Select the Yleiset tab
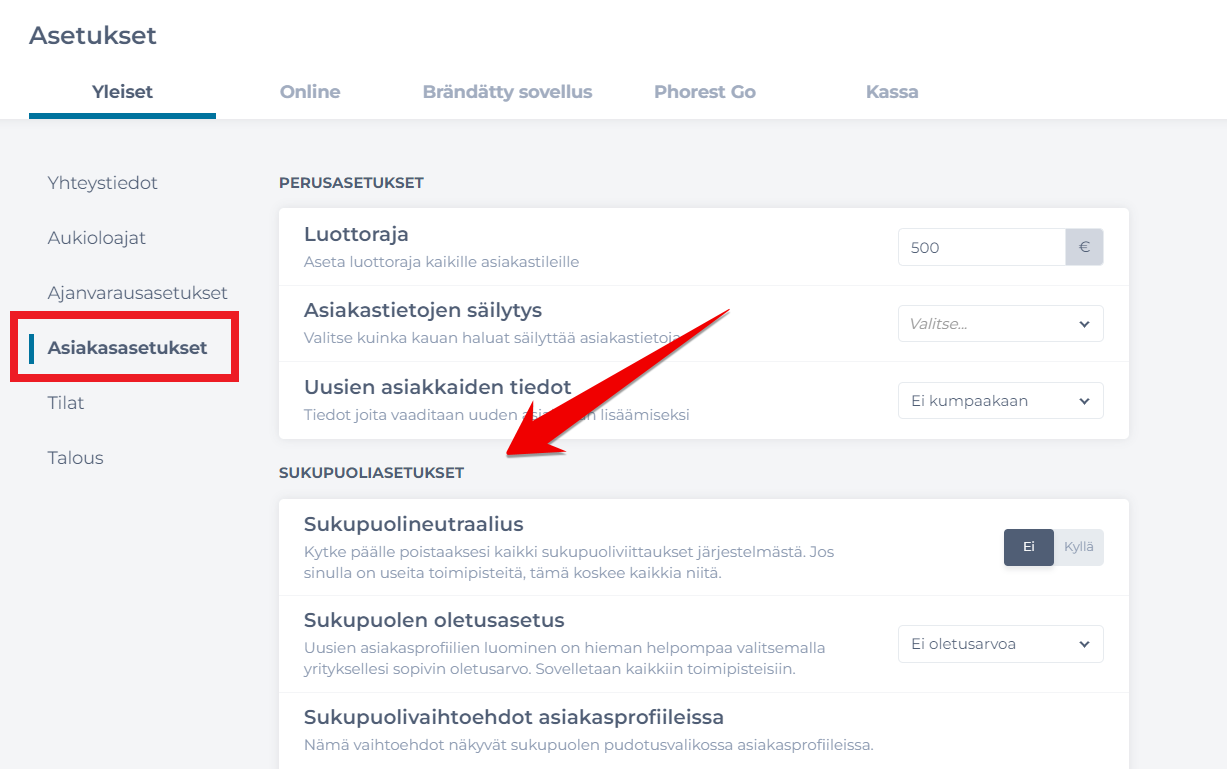Image resolution: width=1227 pixels, height=769 pixels. pos(122,91)
